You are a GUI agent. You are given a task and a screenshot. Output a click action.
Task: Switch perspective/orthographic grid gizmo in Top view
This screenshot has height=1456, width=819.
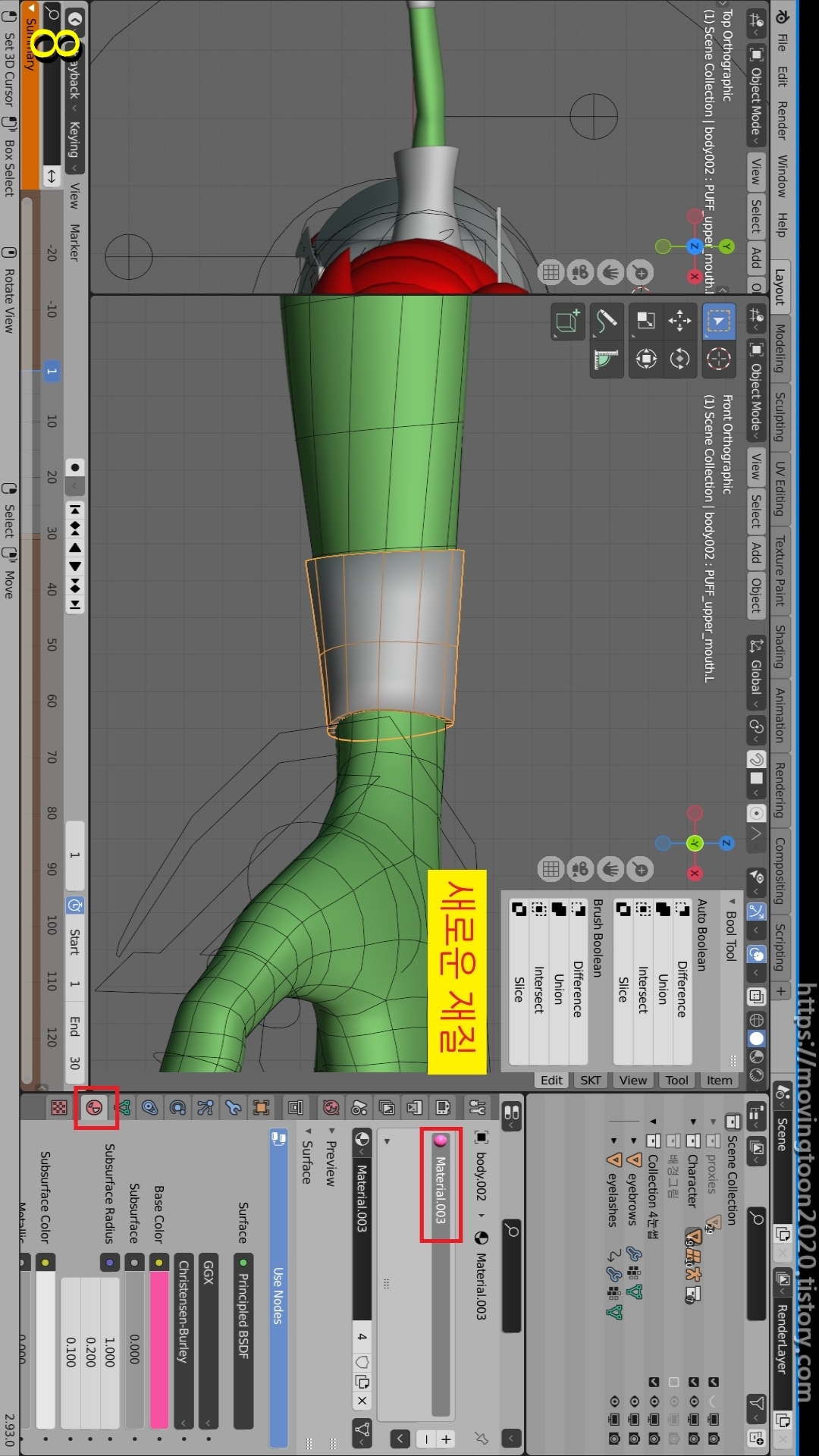pos(551,272)
